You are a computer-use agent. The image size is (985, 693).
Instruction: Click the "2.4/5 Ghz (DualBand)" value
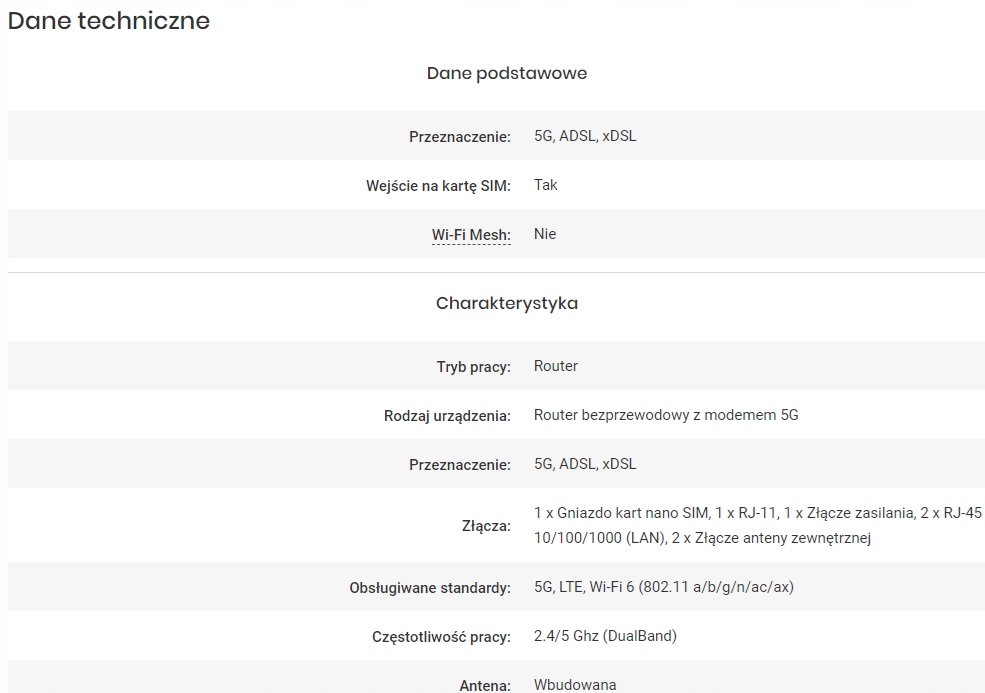[x=605, y=636]
